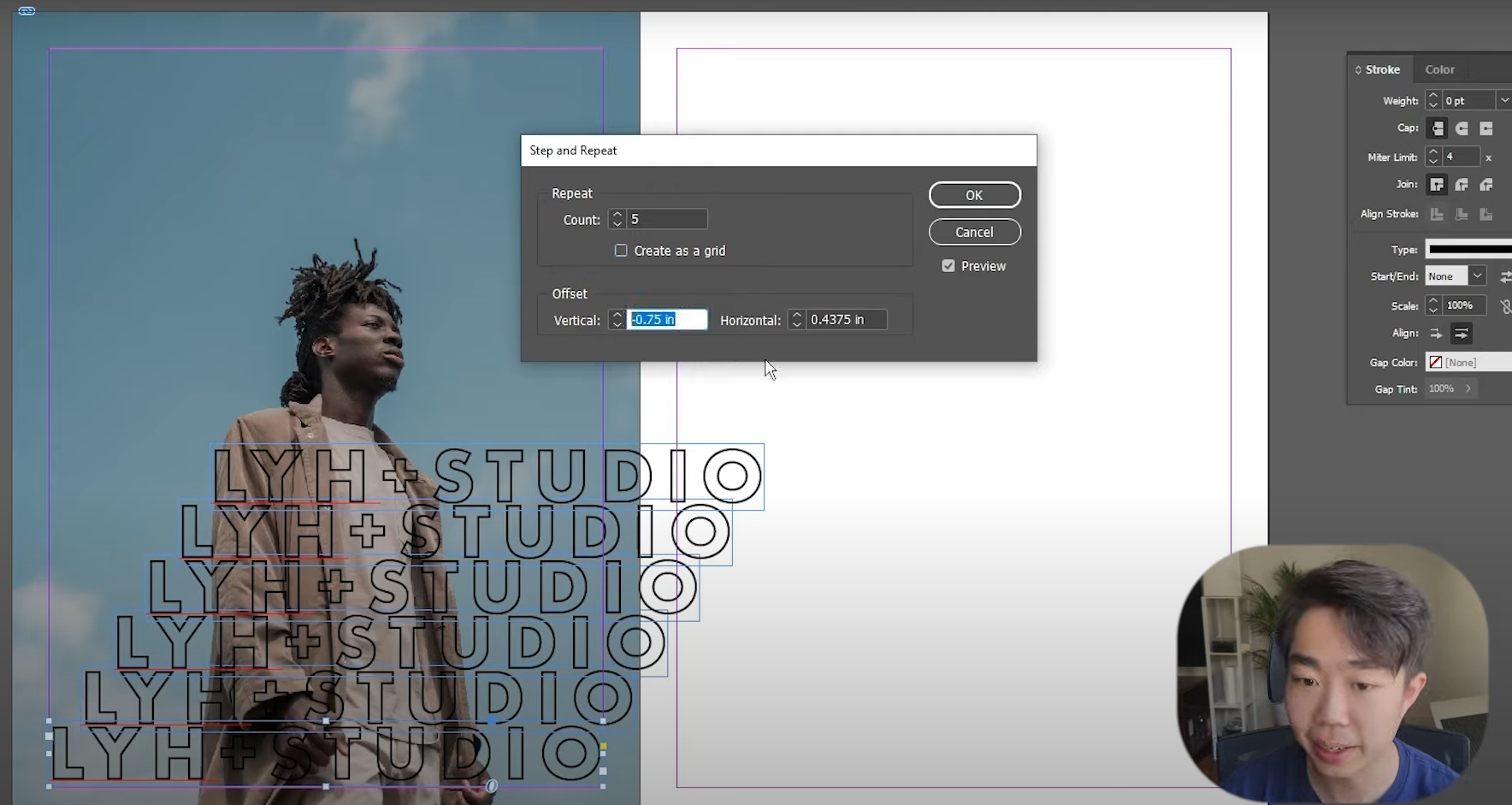
Task: Toggle link for arrowhead scale
Action: pos(1505,305)
